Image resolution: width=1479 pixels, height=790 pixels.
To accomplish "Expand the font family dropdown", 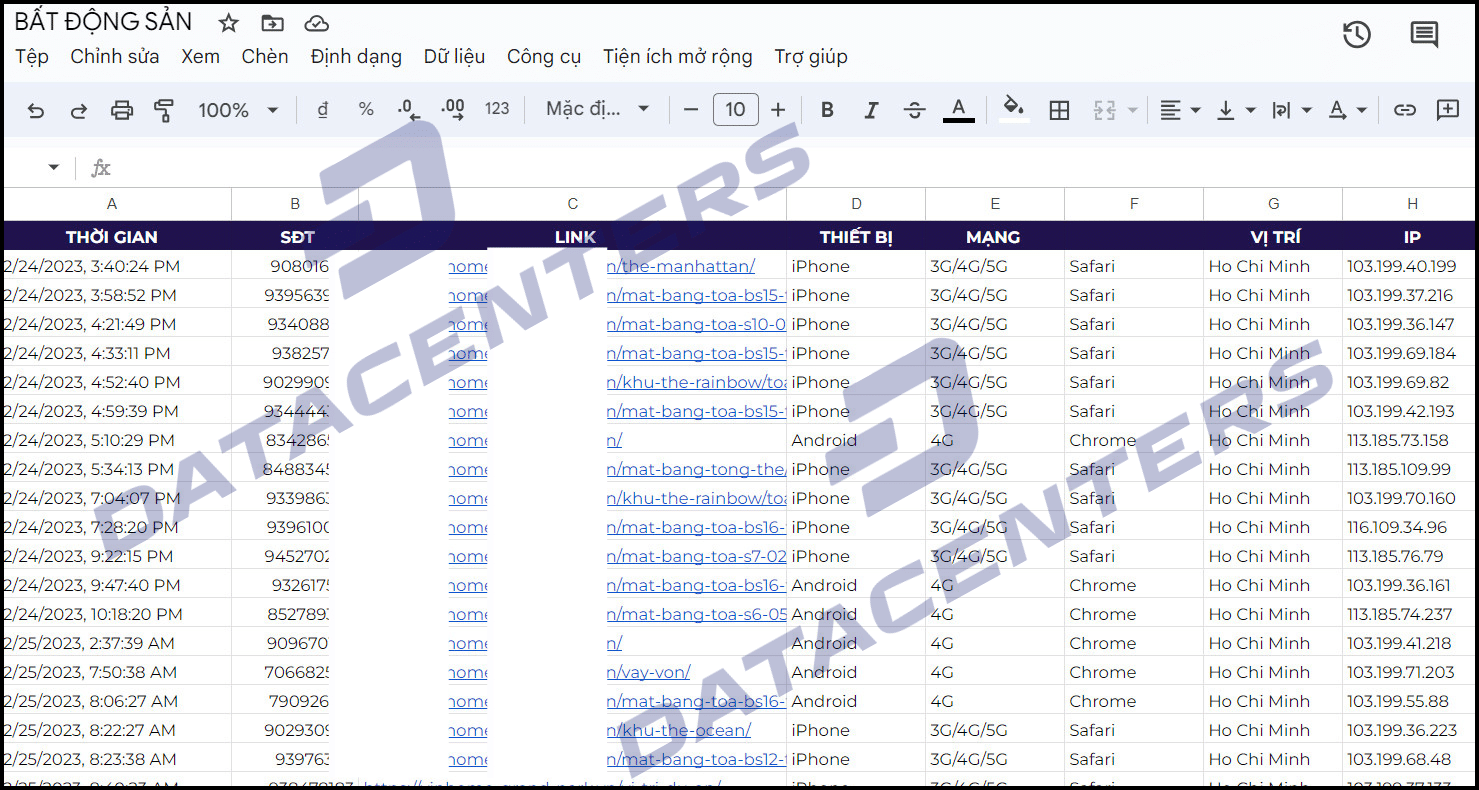I will (598, 109).
